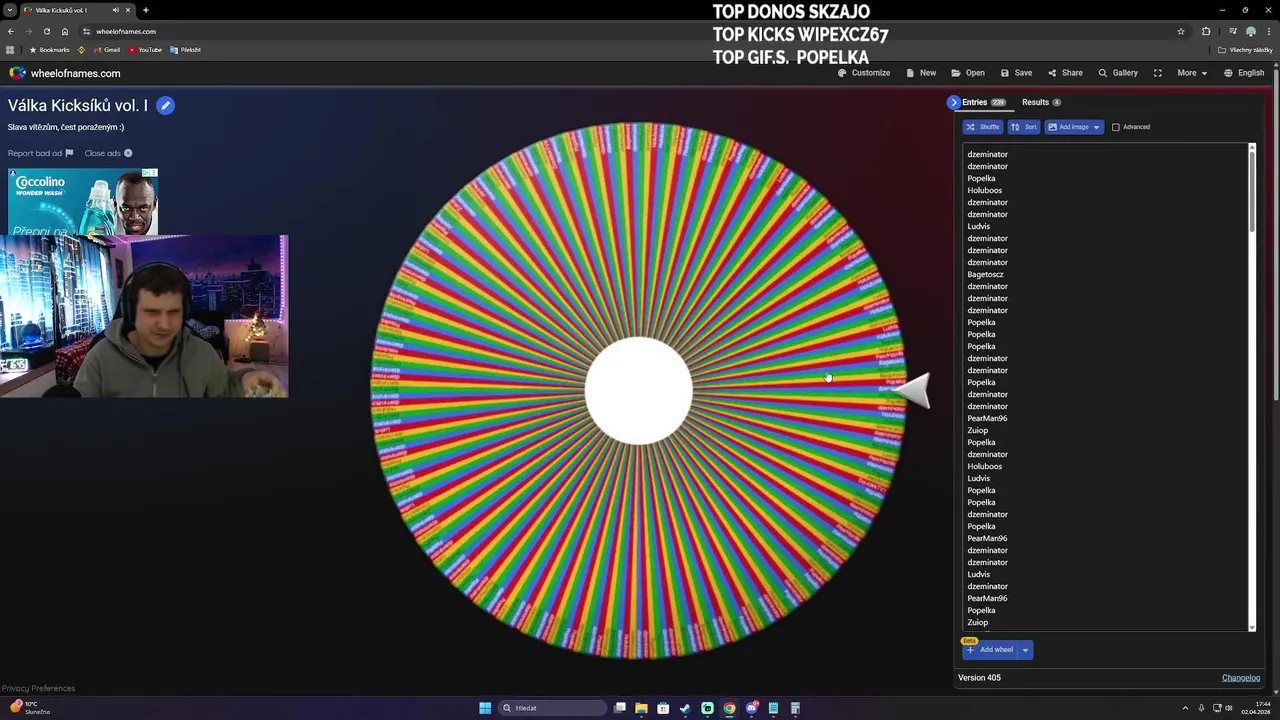Viewport: 1280px width, 720px height.
Task: Save the current wheel
Action: tap(1016, 73)
